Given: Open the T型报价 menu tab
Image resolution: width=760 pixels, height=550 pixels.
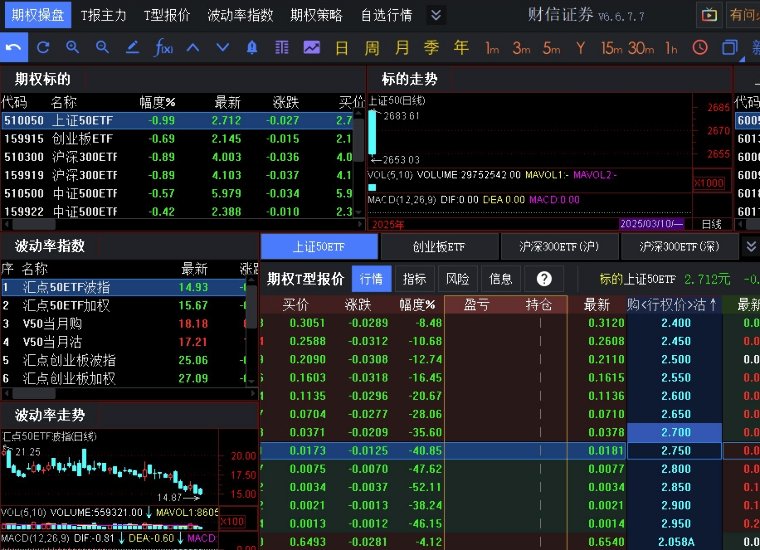Looking at the screenshot, I should point(167,16).
